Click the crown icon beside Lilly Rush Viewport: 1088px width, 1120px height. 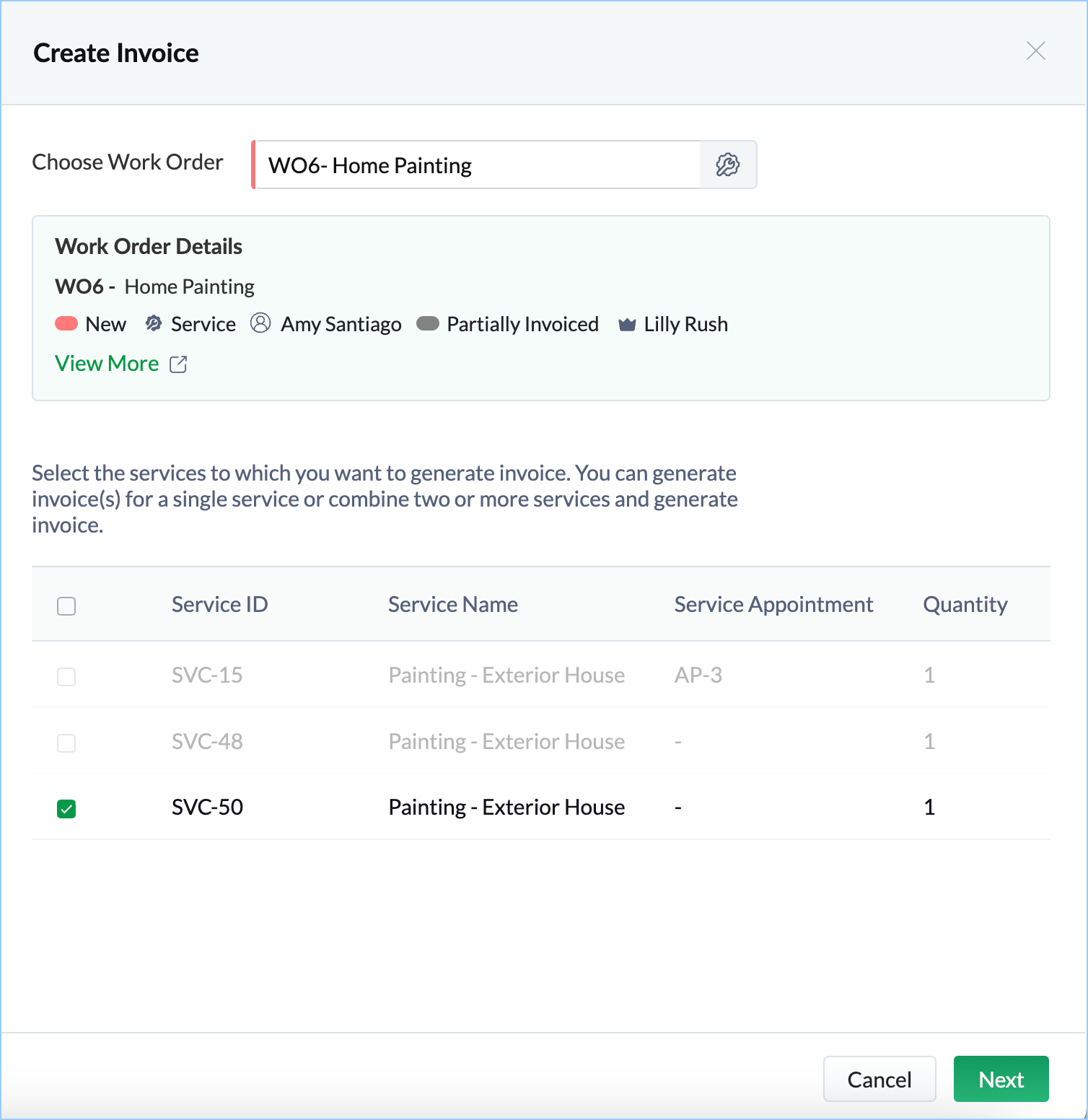[x=627, y=325]
